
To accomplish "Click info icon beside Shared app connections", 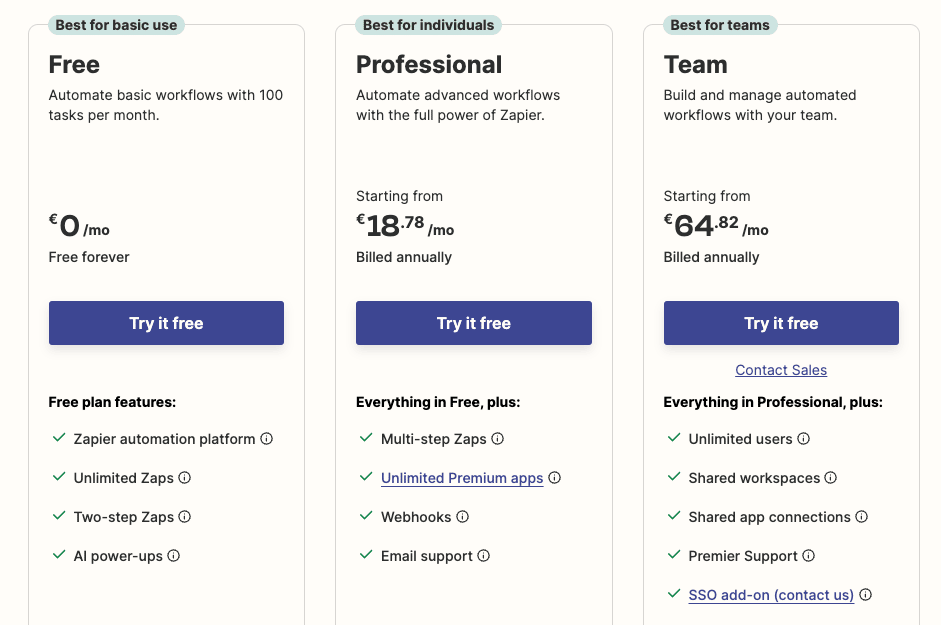I will pyautogui.click(x=862, y=517).
